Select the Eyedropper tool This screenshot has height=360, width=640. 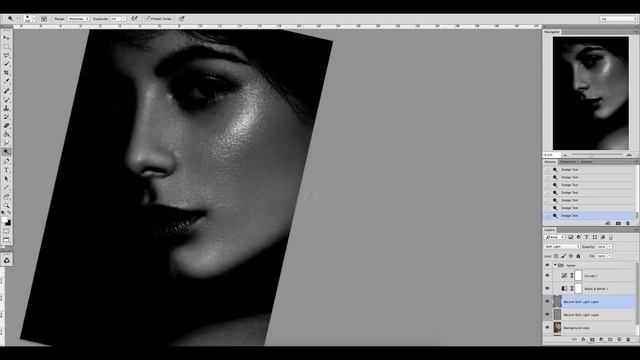(x=6, y=82)
